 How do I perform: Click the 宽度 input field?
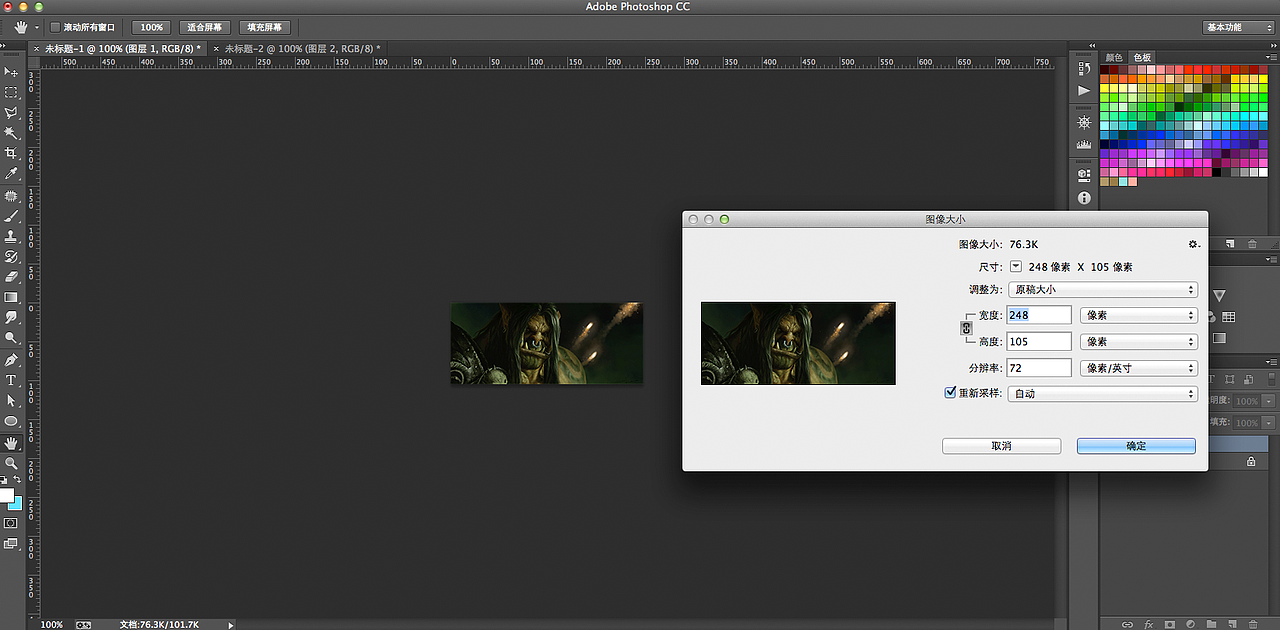tap(1039, 315)
